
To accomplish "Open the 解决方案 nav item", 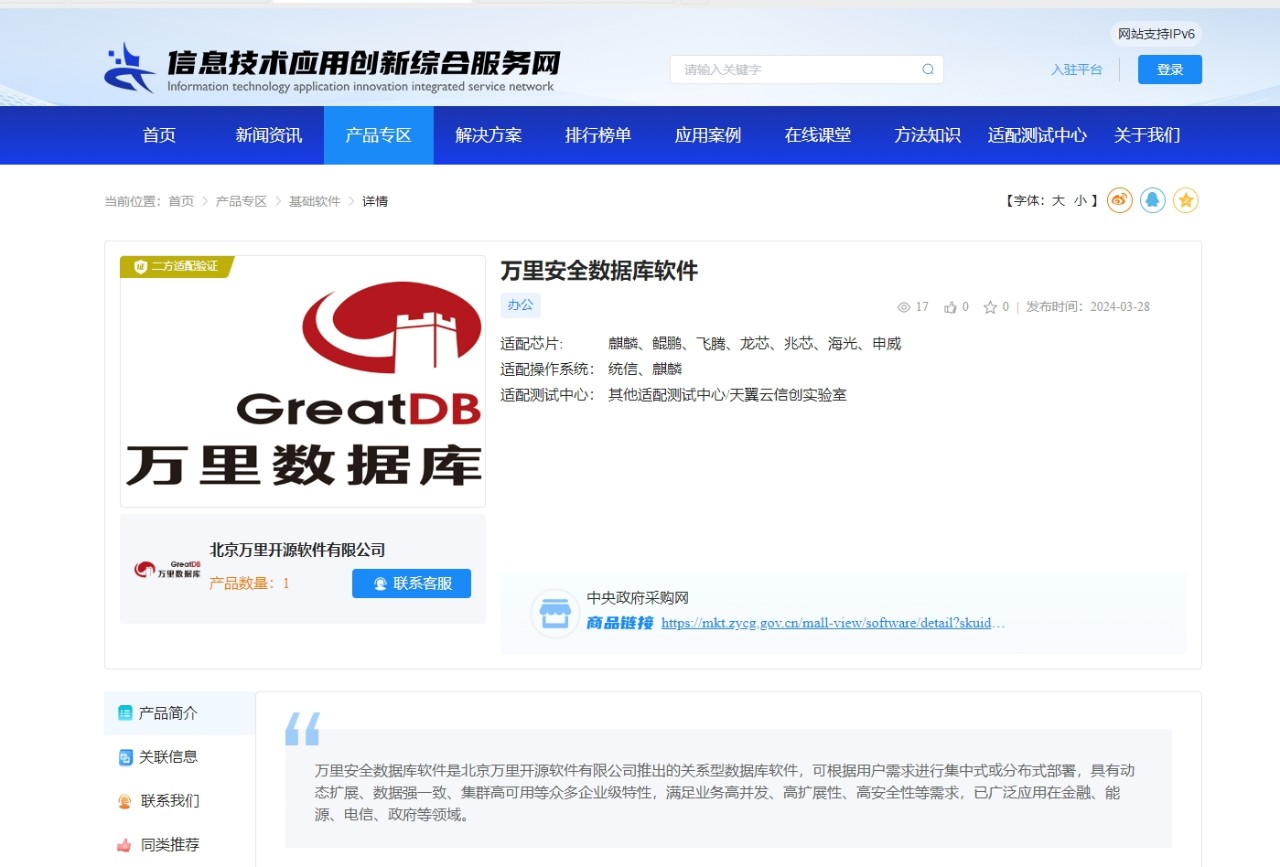I will [x=489, y=135].
